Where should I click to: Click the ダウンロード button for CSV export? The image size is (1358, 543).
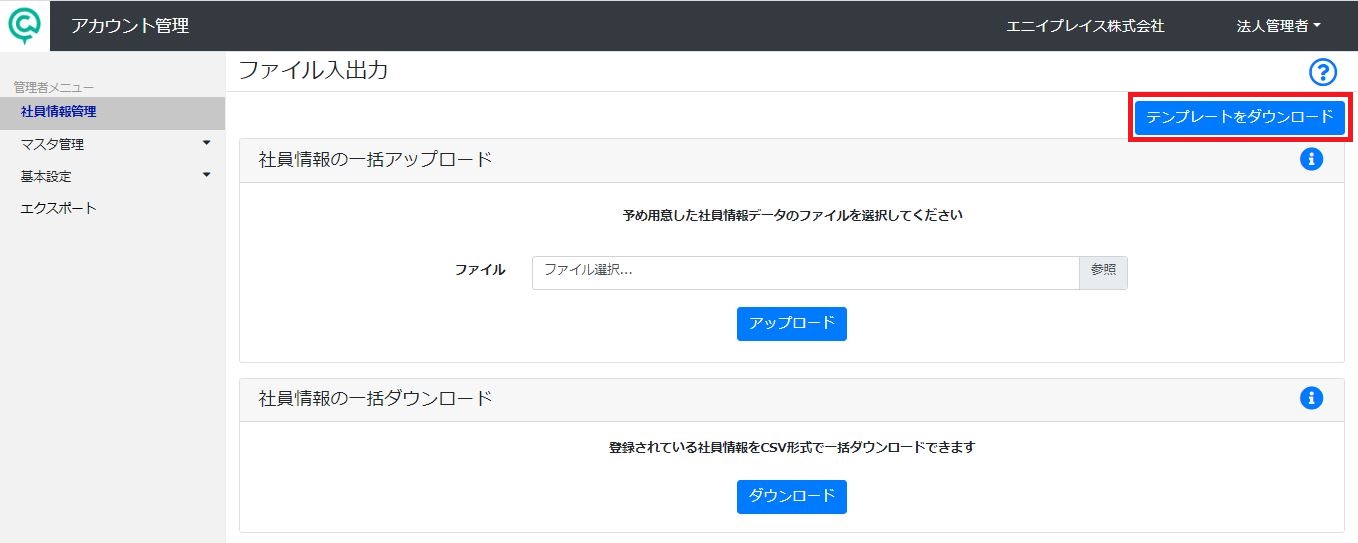[x=792, y=496]
